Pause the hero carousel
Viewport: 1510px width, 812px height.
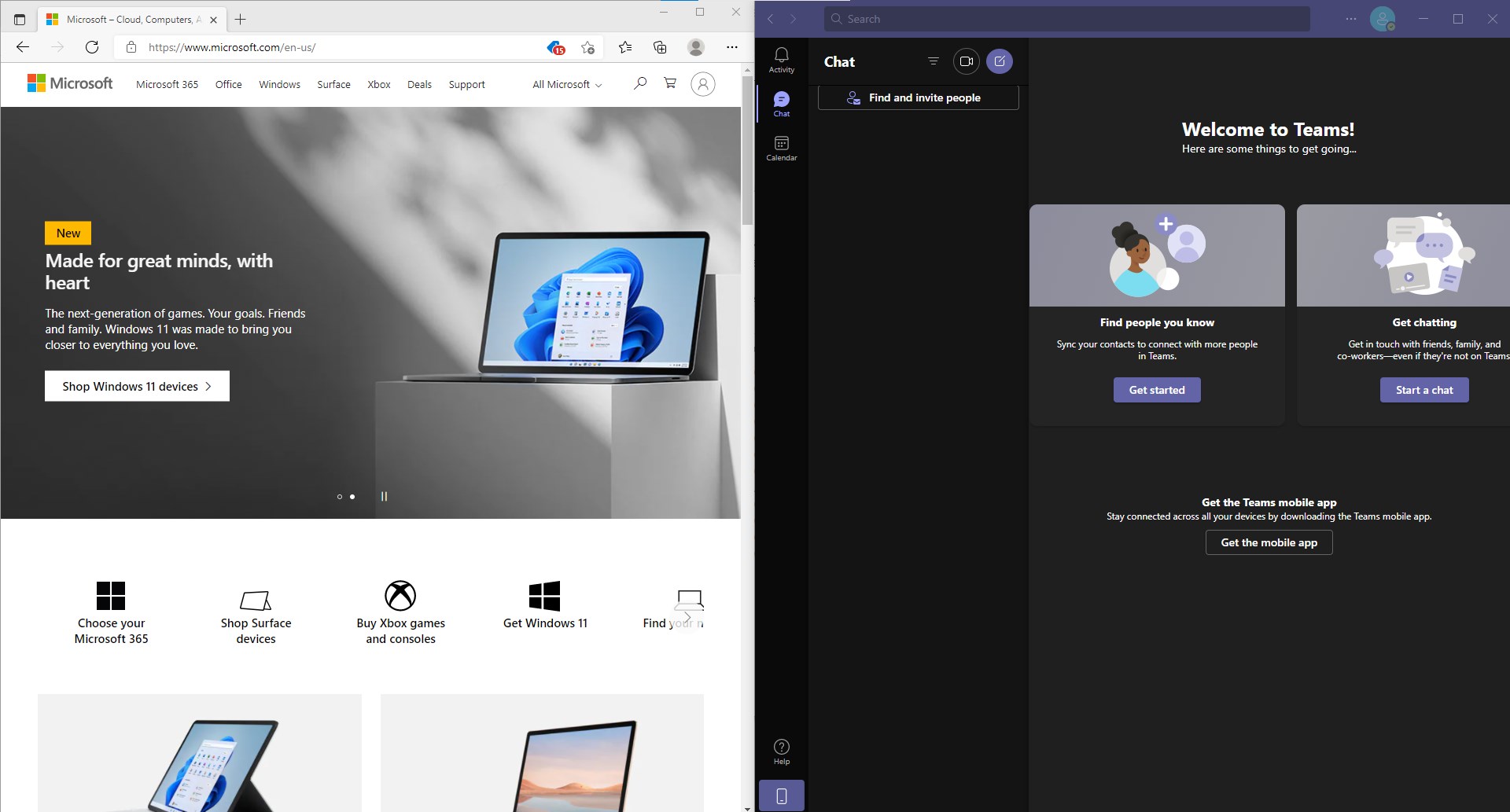click(x=384, y=497)
